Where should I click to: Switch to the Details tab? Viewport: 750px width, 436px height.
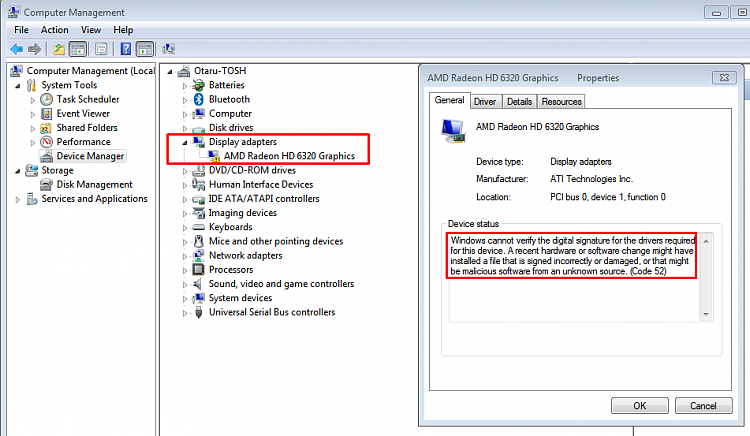pos(519,102)
